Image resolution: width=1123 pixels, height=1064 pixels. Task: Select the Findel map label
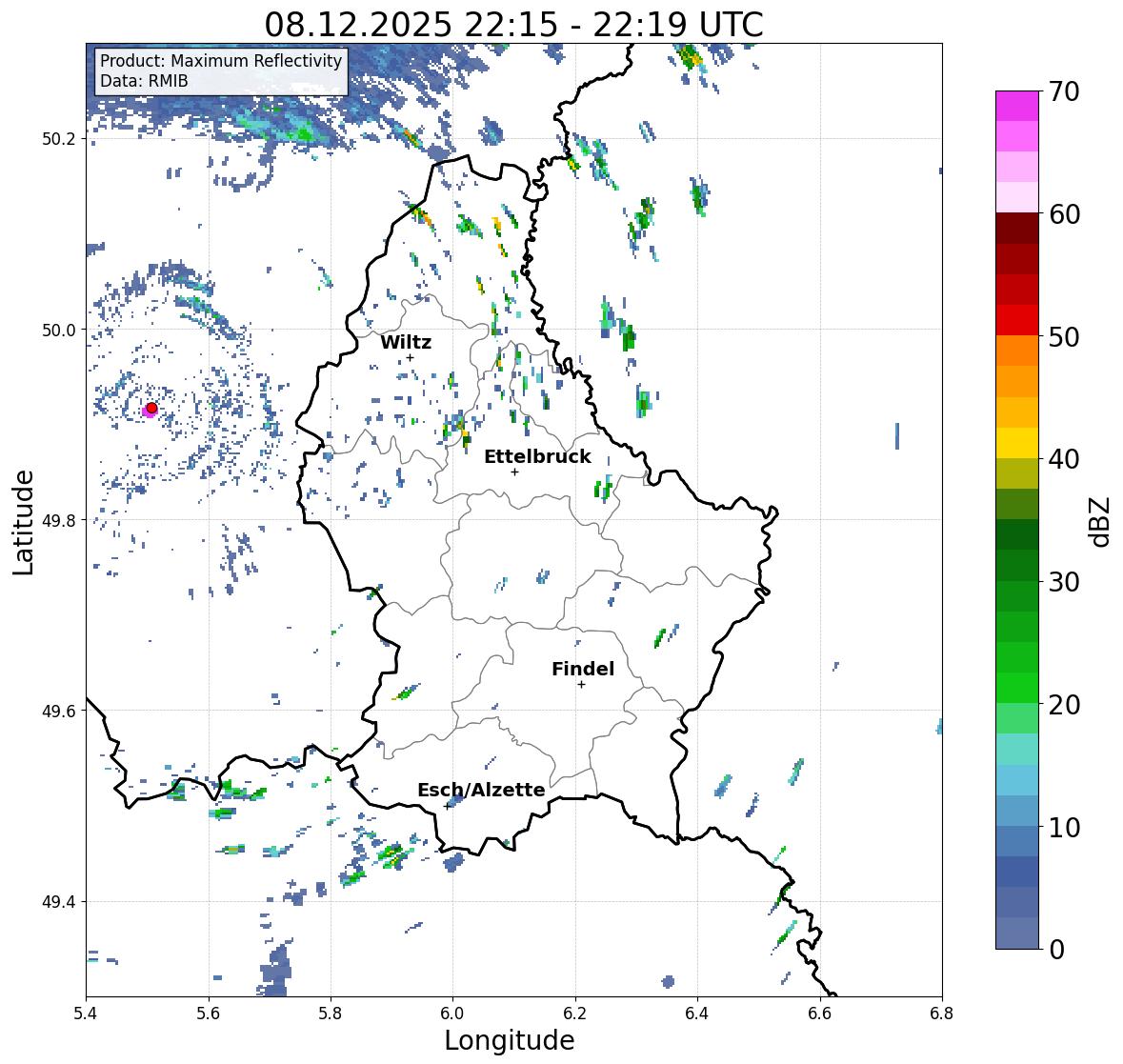[x=582, y=669]
